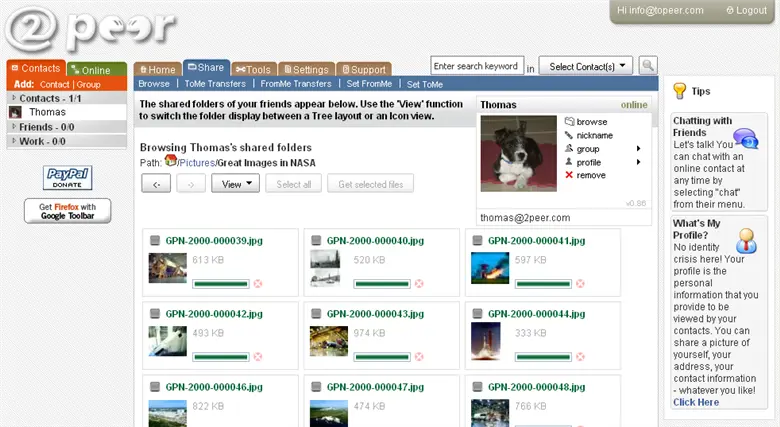Click the home folder icon in Path

point(171,160)
